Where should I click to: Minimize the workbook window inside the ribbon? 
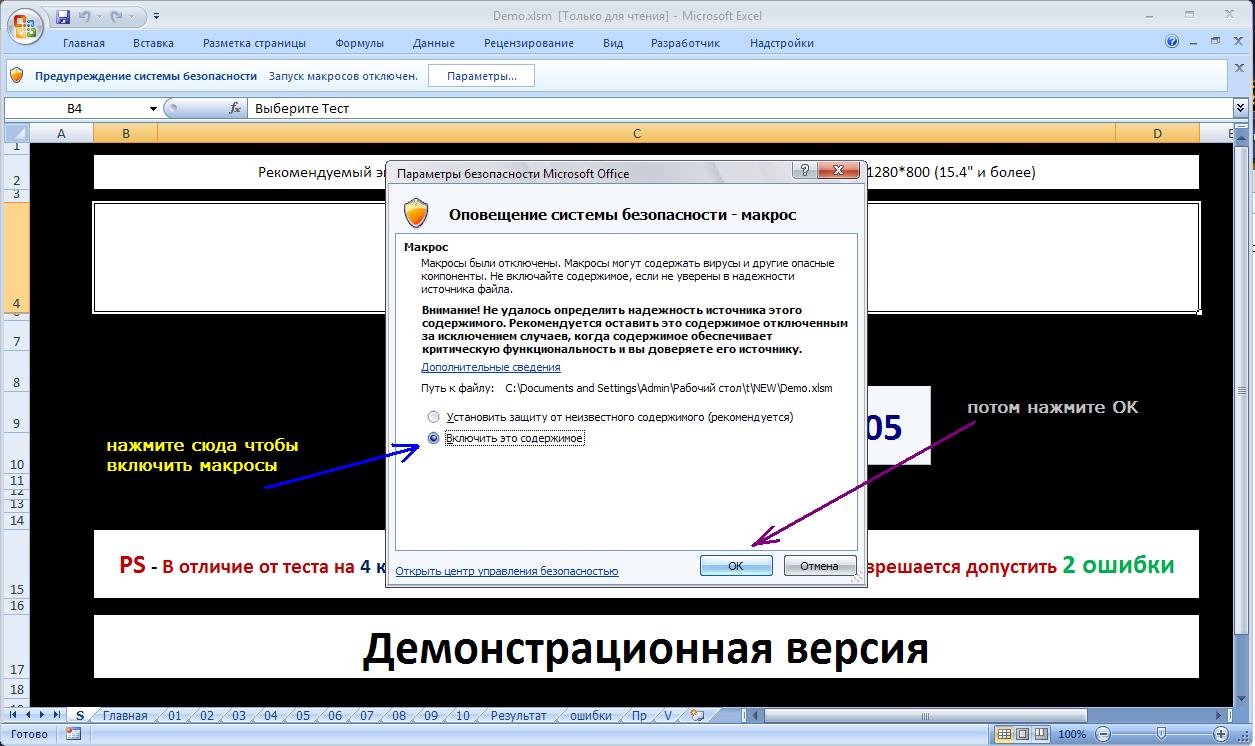click(x=1194, y=43)
